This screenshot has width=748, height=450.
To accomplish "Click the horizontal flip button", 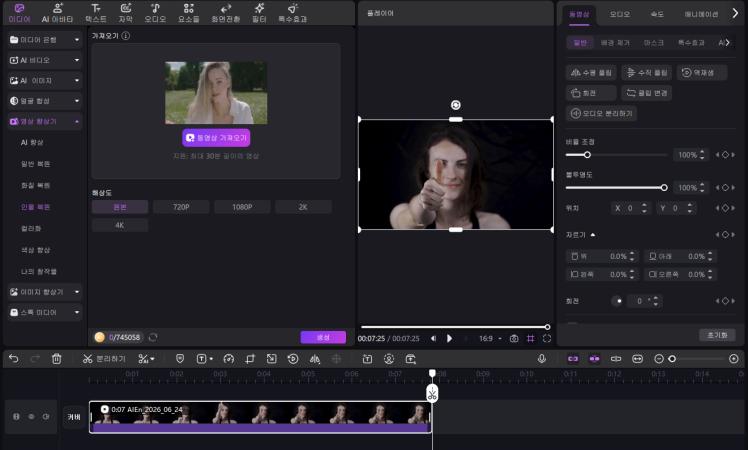I will 591,73.
